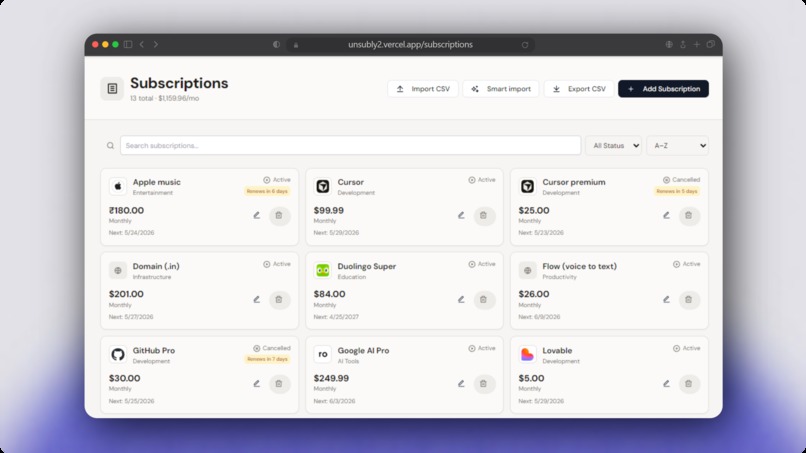806x453 pixels.
Task: Click Add Subscription
Action: click(663, 88)
